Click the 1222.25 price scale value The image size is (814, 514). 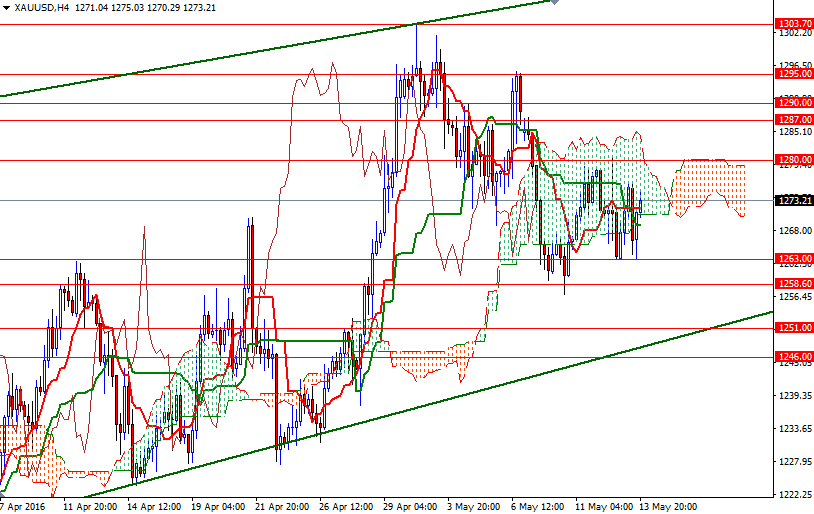pyautogui.click(x=795, y=494)
